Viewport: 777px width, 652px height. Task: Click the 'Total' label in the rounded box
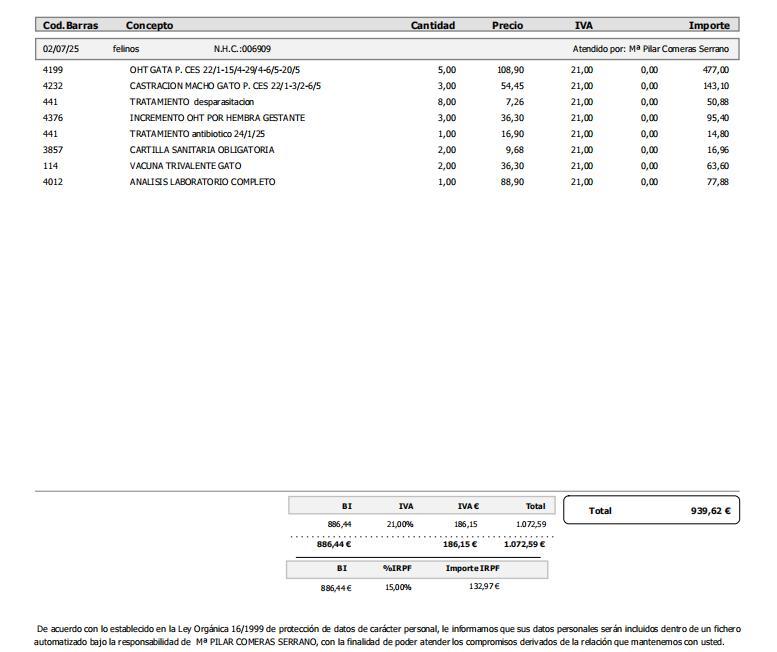[x=600, y=511]
